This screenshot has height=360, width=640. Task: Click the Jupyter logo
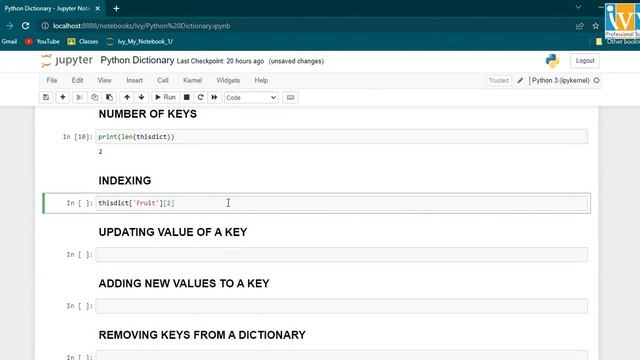[x=67, y=60]
